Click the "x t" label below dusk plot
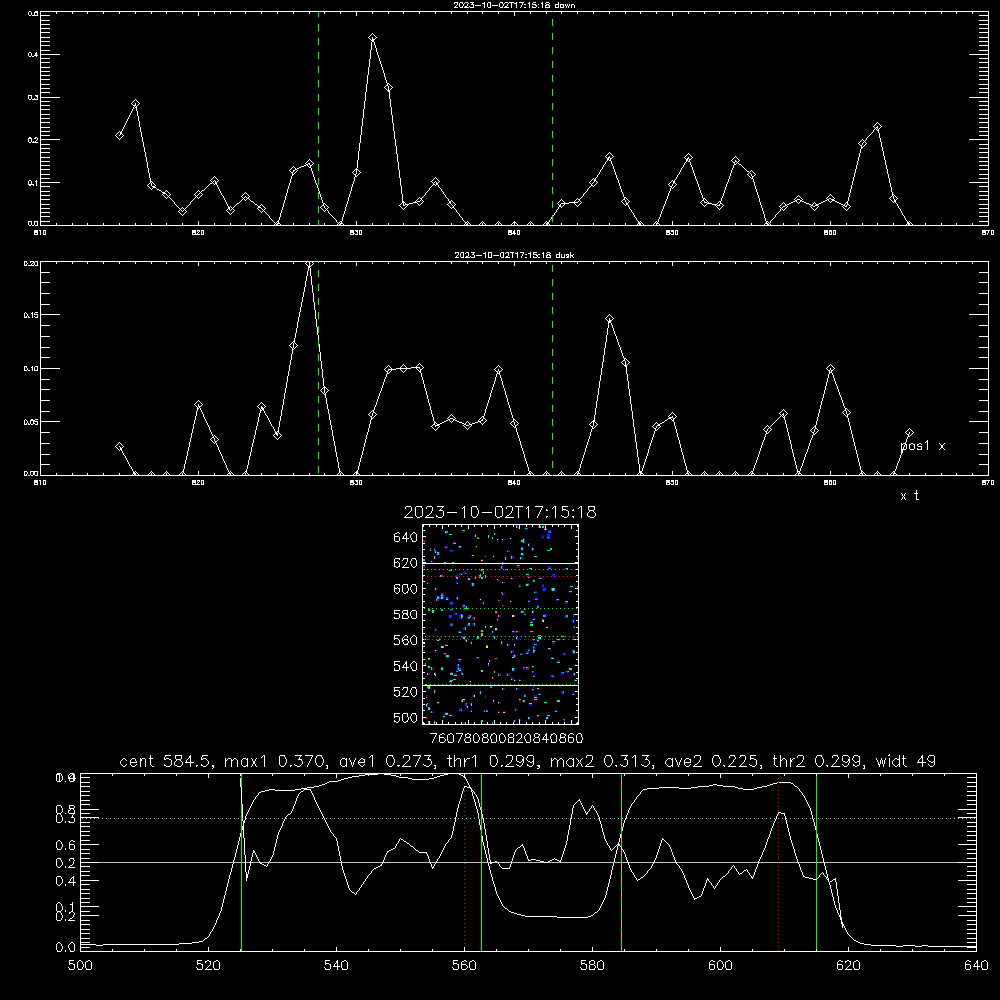1000x1000 pixels. pos(909,496)
